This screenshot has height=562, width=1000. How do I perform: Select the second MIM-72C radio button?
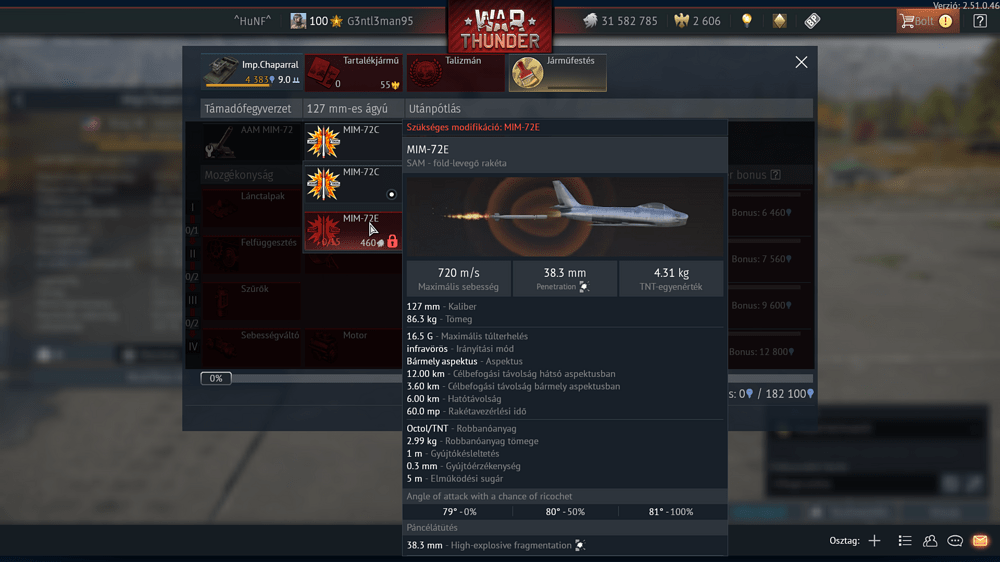point(392,194)
